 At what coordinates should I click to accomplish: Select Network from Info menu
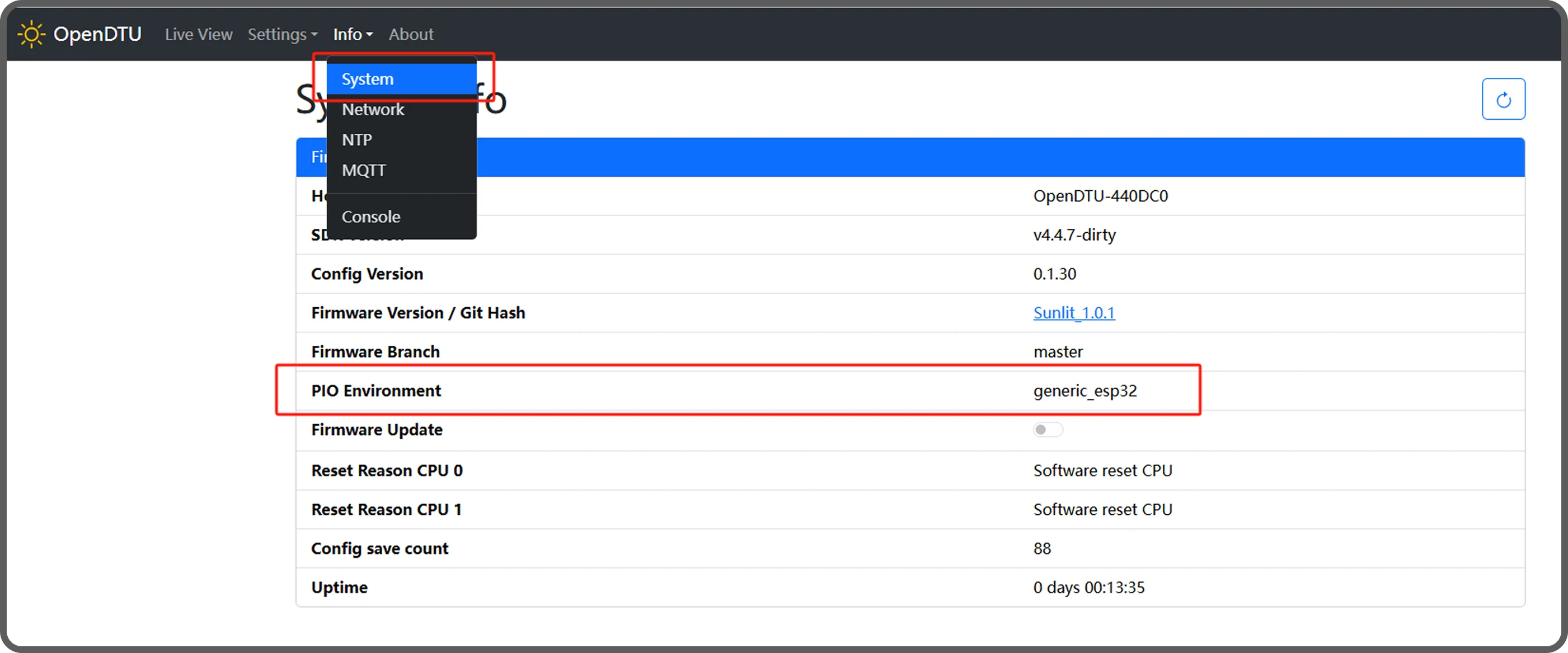click(x=373, y=110)
